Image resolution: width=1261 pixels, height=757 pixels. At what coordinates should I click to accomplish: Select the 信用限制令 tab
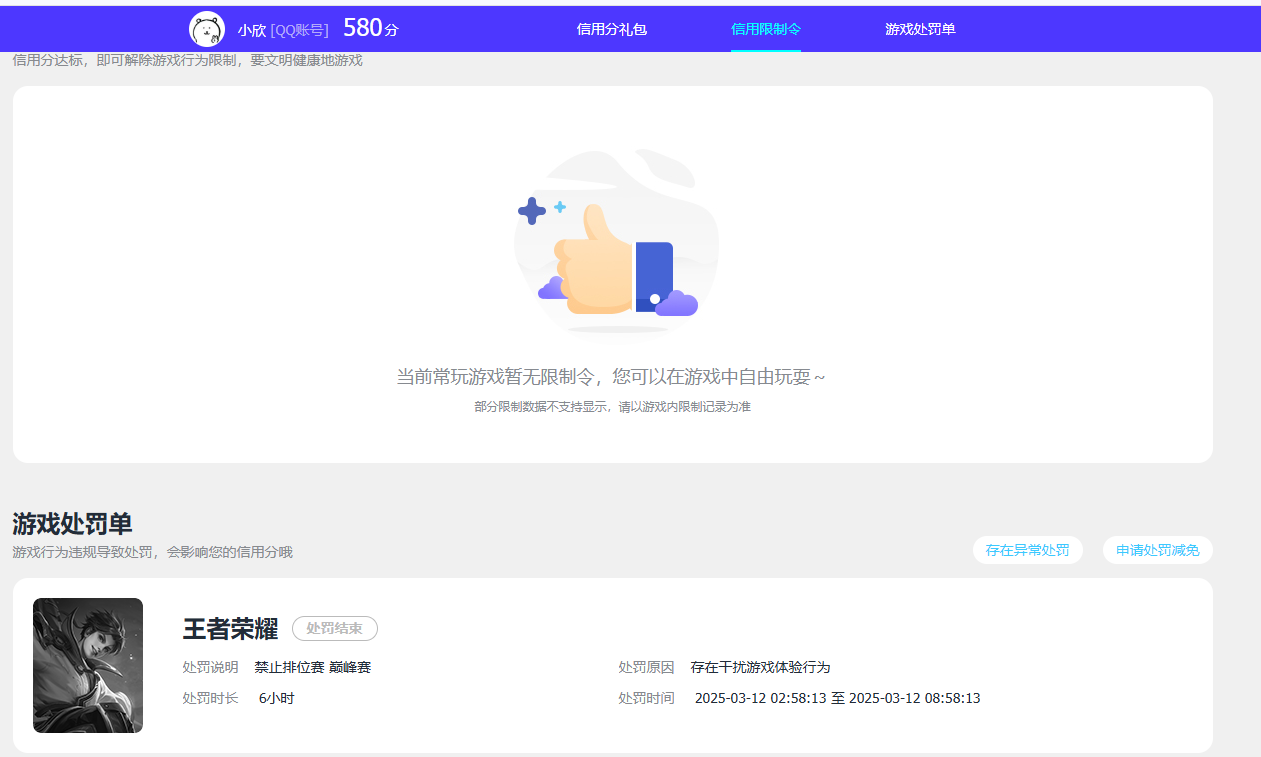point(766,29)
